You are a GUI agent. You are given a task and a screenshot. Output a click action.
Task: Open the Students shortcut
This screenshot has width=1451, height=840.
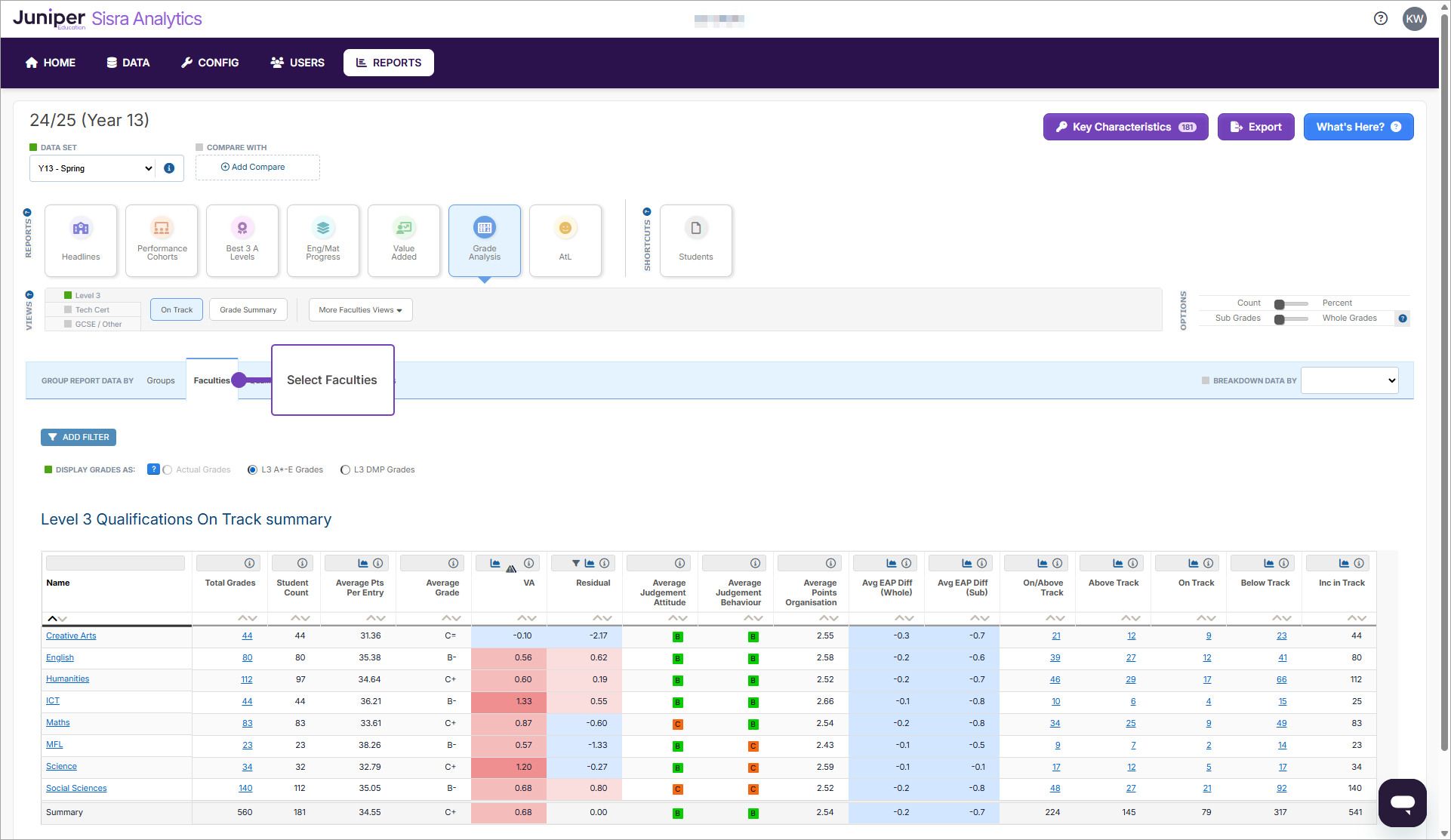point(695,240)
